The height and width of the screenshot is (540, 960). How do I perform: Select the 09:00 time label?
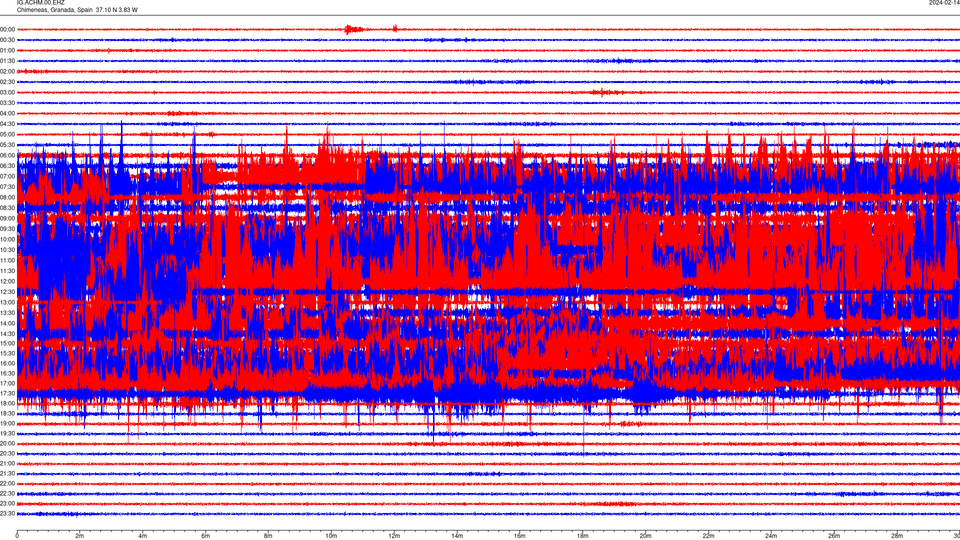pyautogui.click(x=7, y=219)
